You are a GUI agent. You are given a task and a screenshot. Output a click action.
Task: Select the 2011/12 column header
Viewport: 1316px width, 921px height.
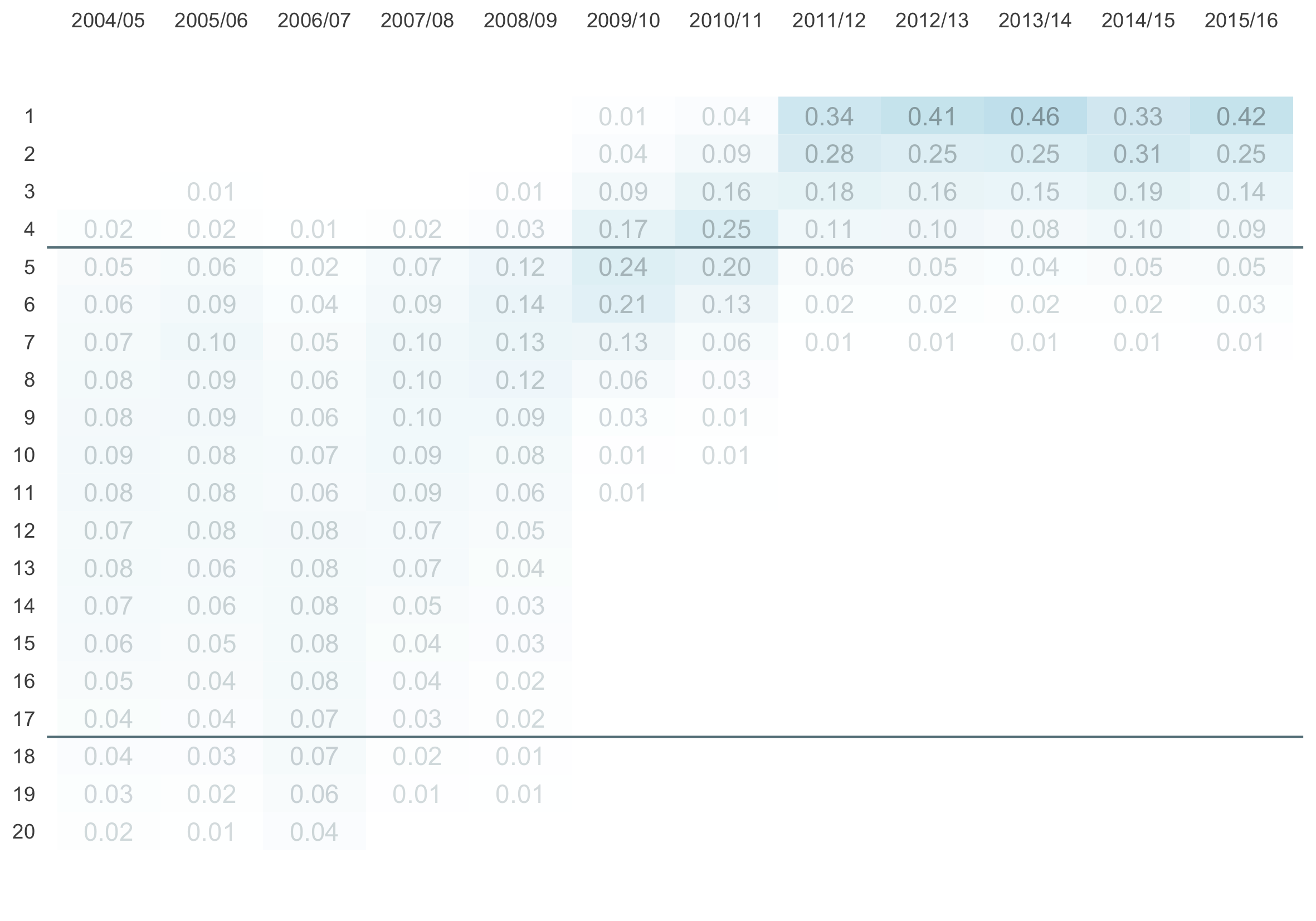pos(829,21)
